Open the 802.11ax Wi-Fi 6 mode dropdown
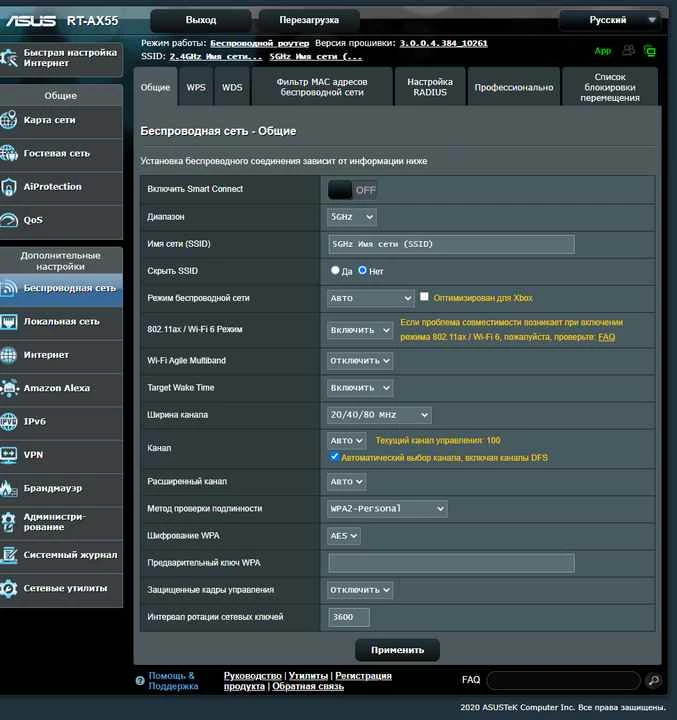The width and height of the screenshot is (677, 720). click(360, 330)
